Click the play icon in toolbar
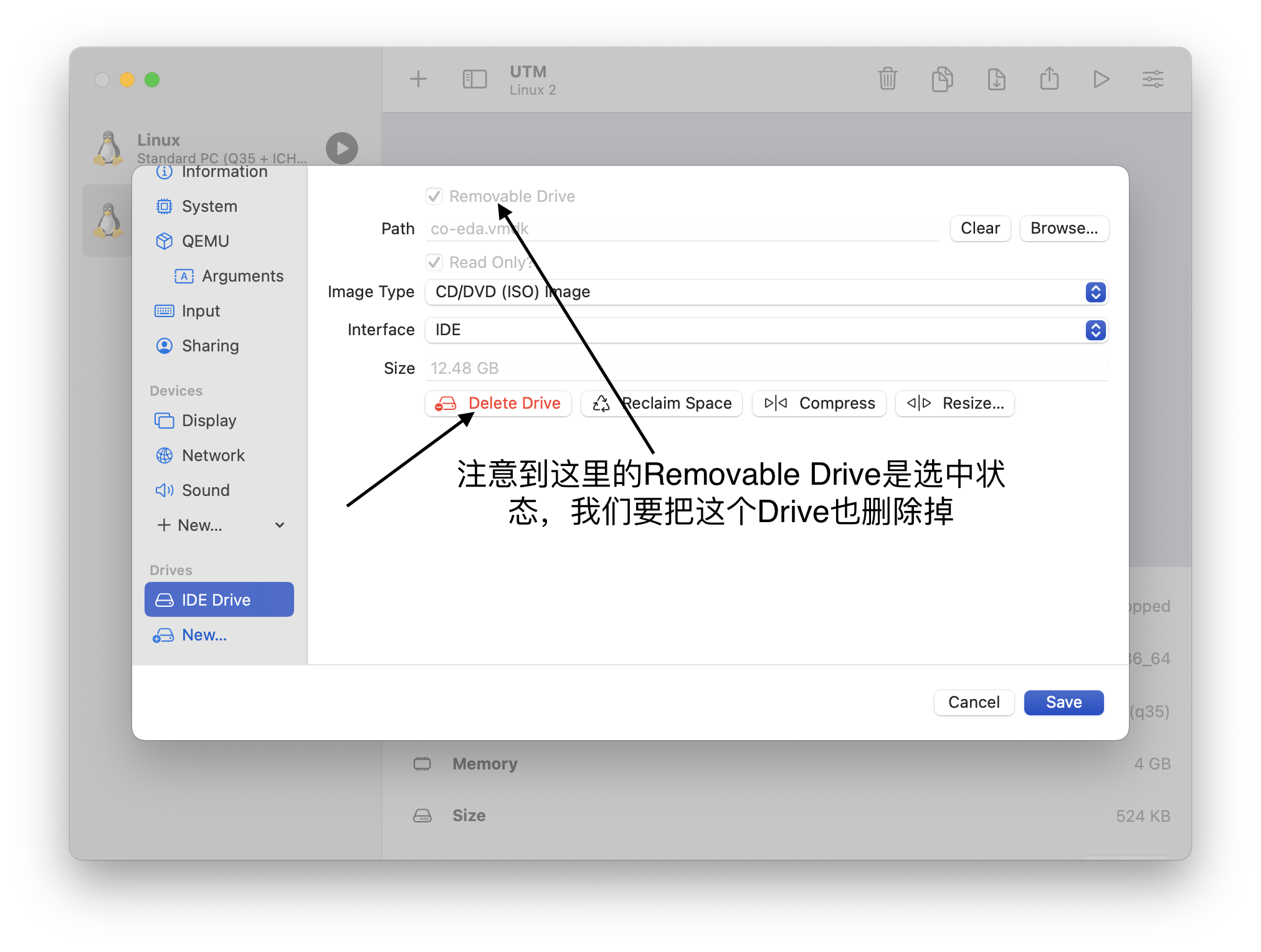The width and height of the screenshot is (1261, 952). pos(1101,79)
